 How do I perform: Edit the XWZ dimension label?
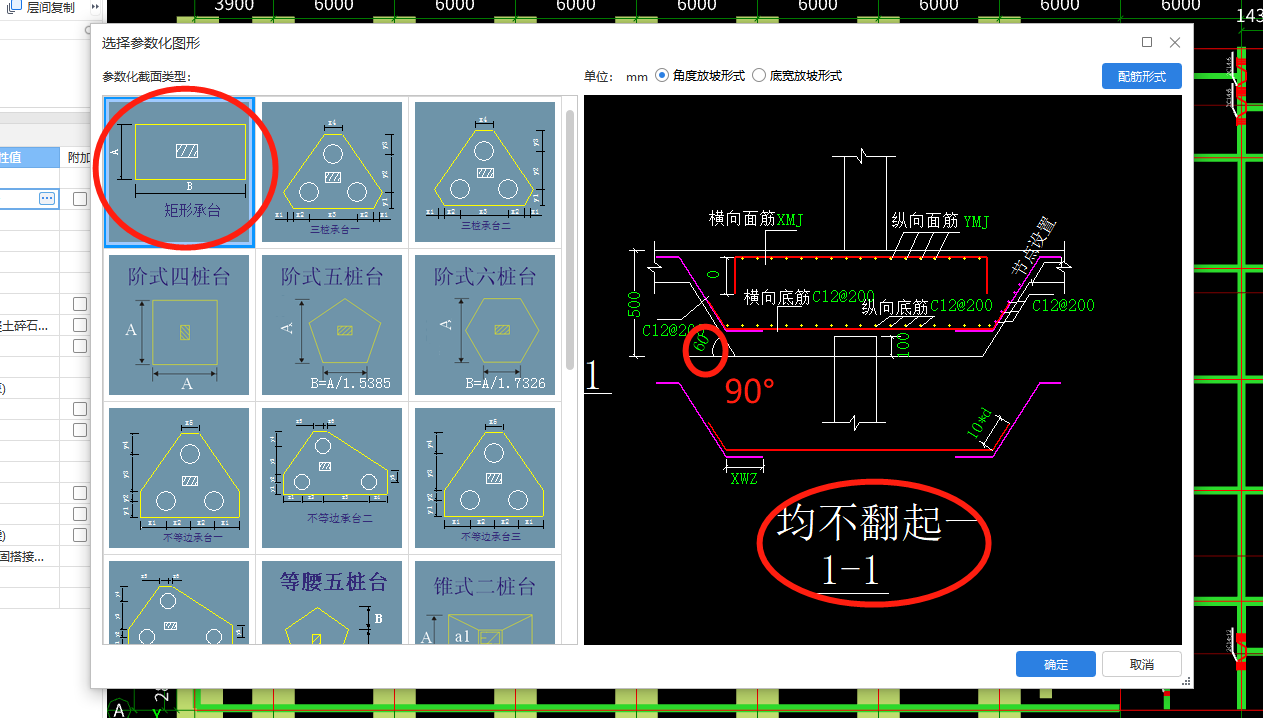744,478
